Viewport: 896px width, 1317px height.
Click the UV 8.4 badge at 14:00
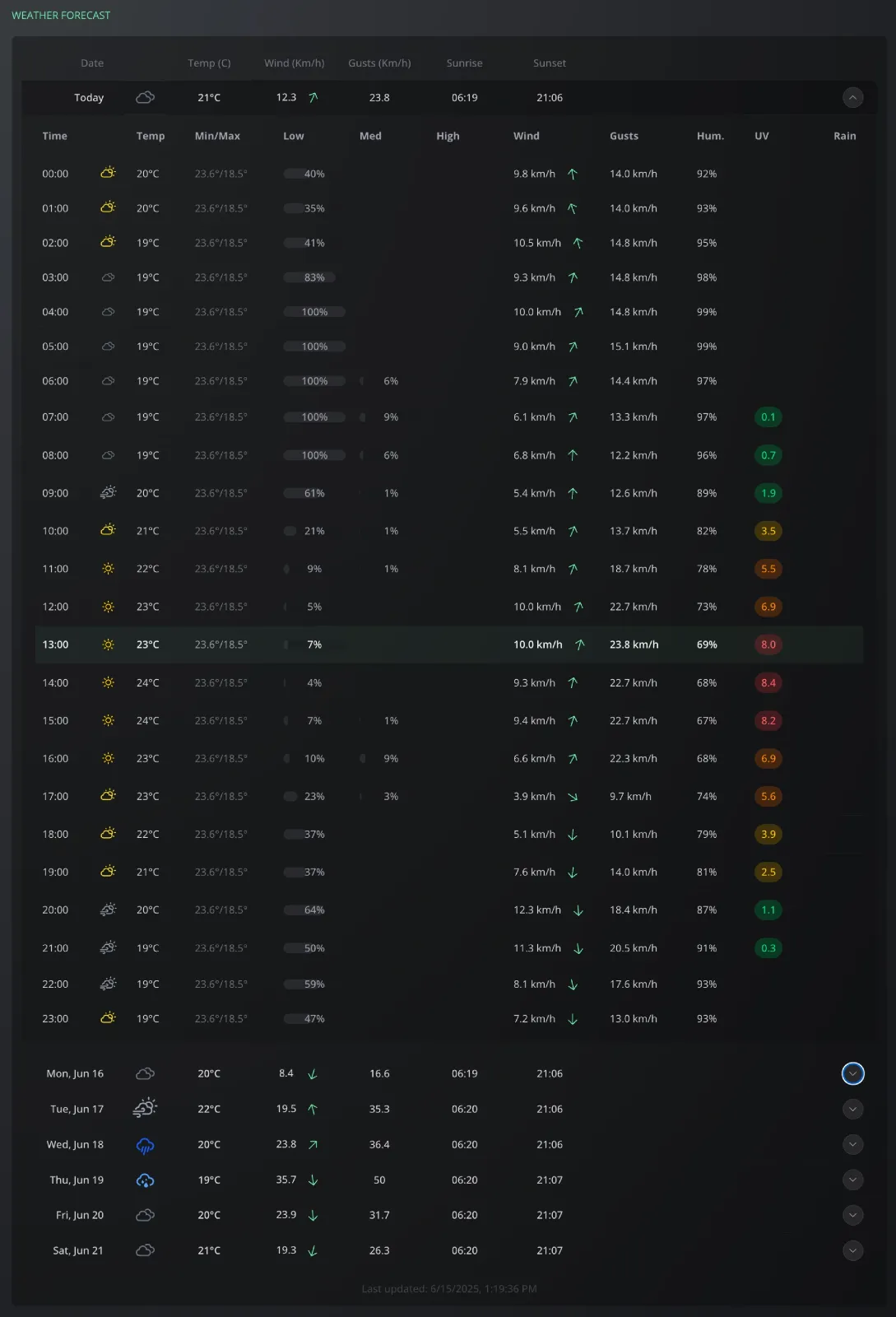pyautogui.click(x=768, y=682)
